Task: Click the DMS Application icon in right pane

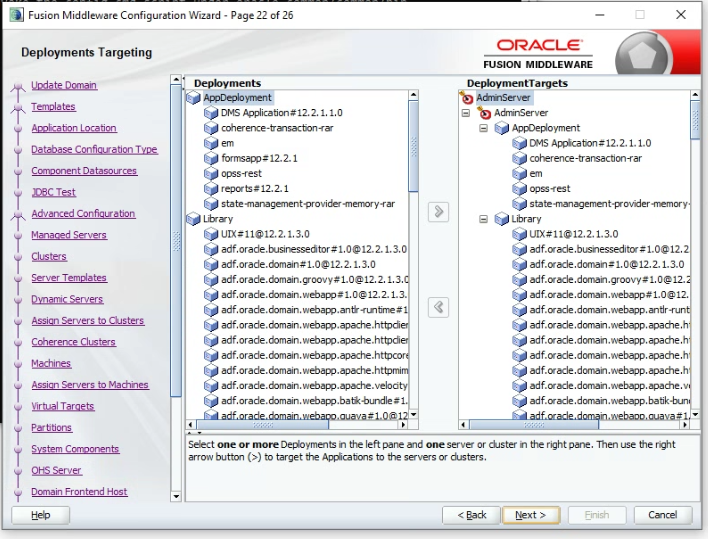Action: [x=519, y=143]
